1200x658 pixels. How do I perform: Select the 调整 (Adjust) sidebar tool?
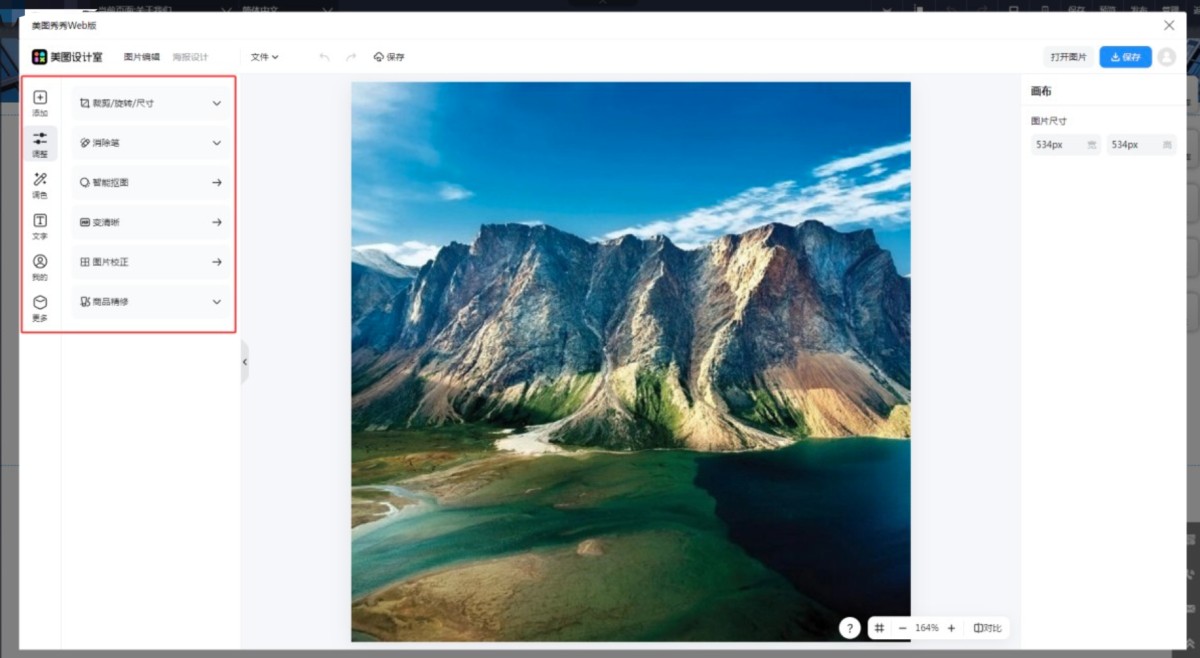pos(40,144)
